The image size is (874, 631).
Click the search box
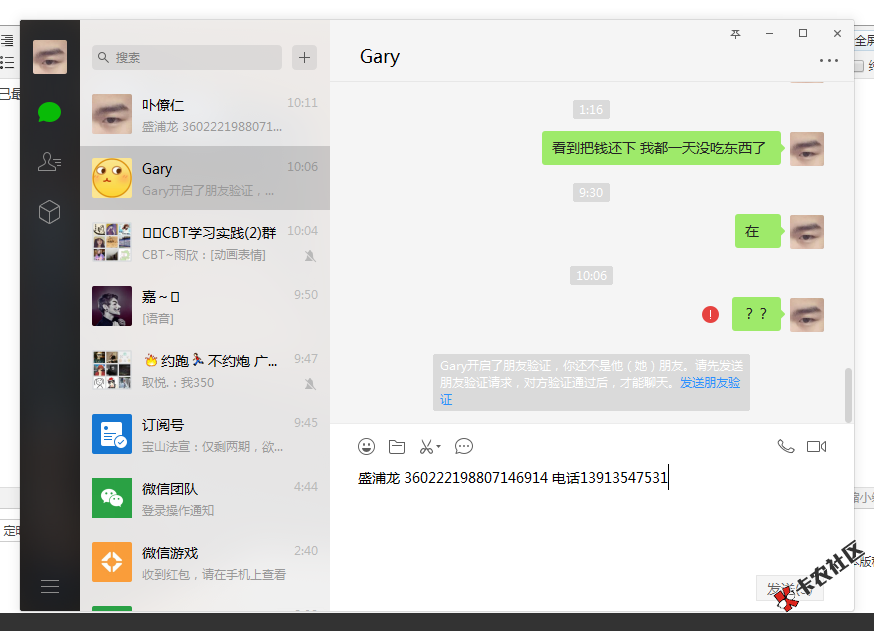(187, 57)
